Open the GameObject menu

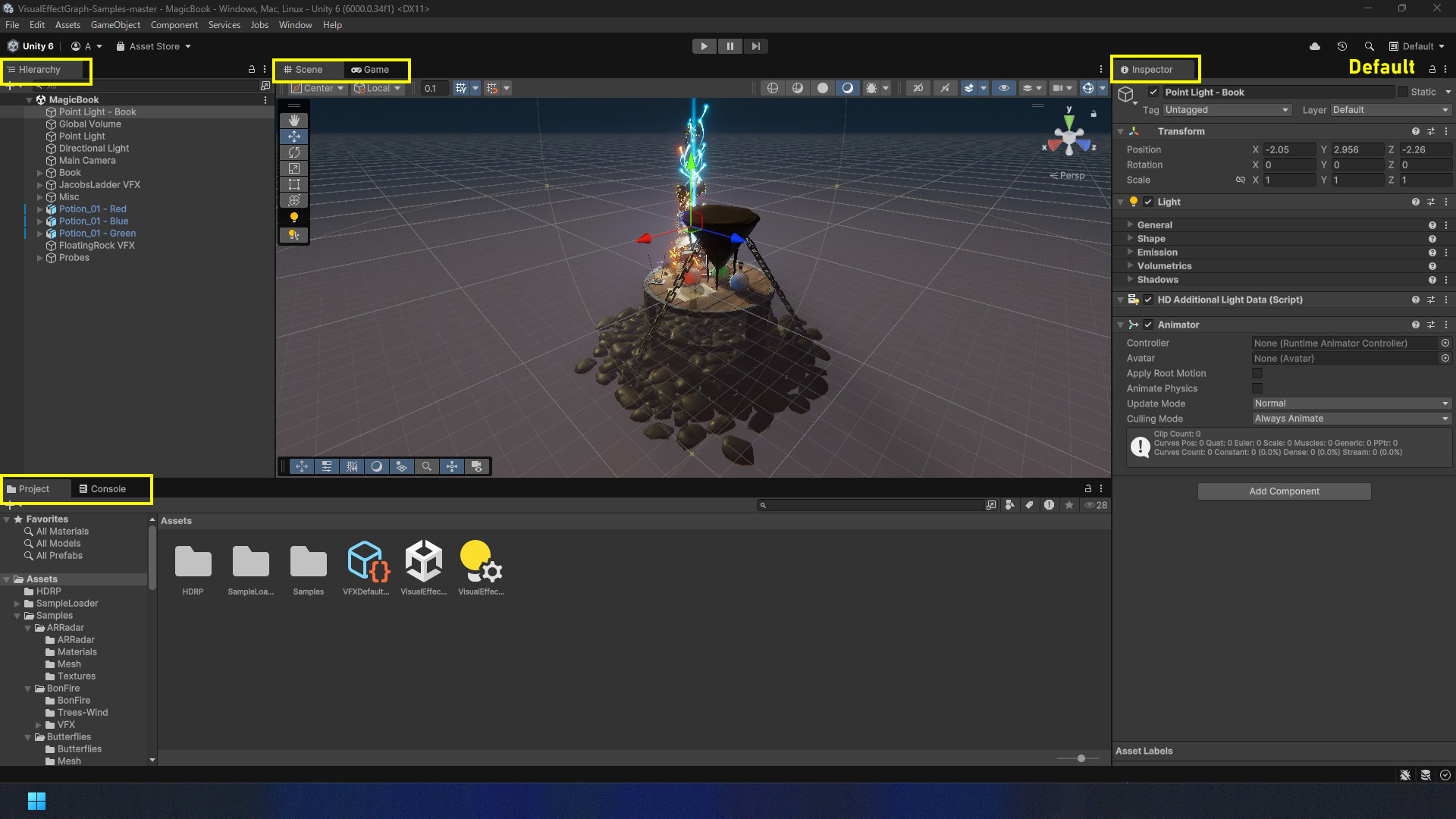(x=115, y=25)
